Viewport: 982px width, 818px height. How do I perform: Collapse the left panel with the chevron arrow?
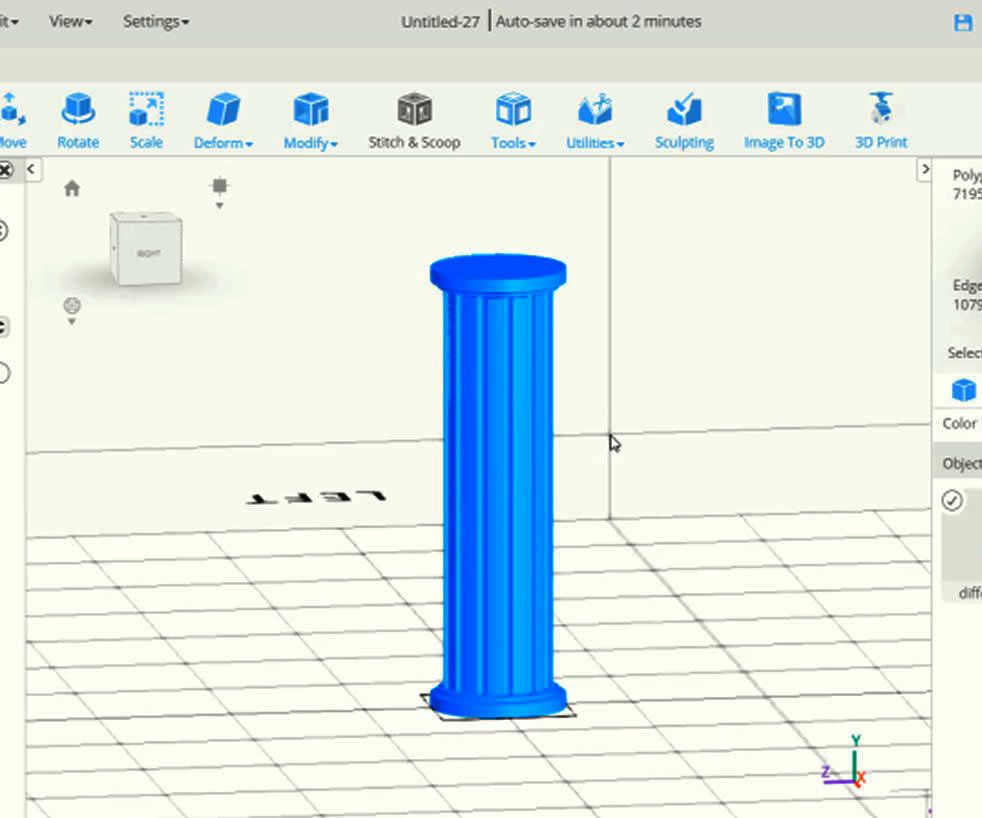click(x=31, y=170)
